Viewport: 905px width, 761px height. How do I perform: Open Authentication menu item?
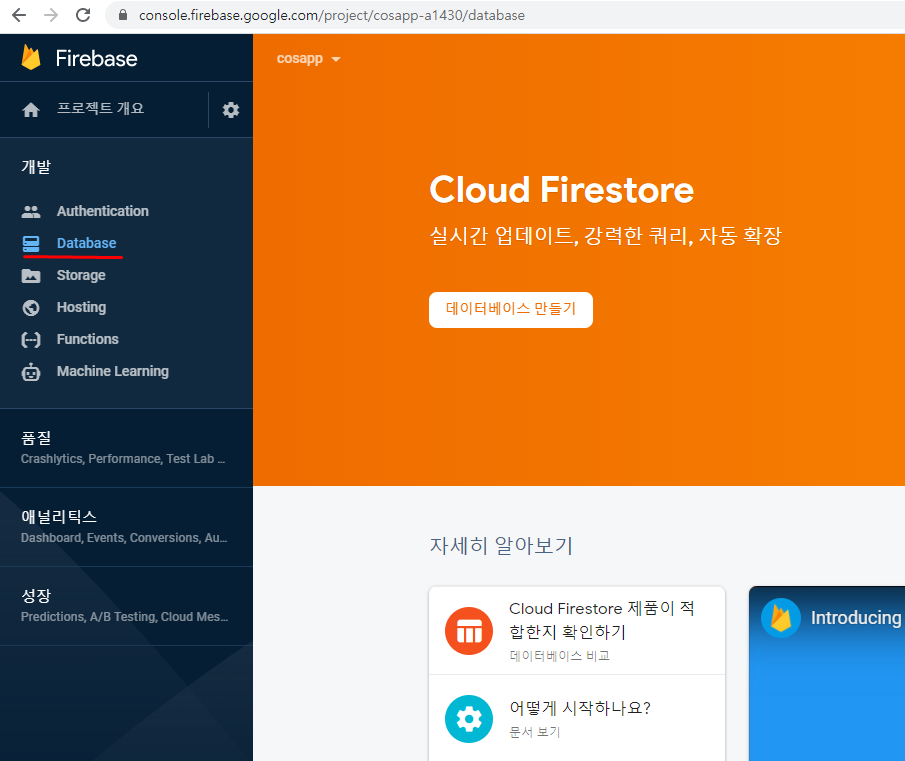click(x=103, y=211)
